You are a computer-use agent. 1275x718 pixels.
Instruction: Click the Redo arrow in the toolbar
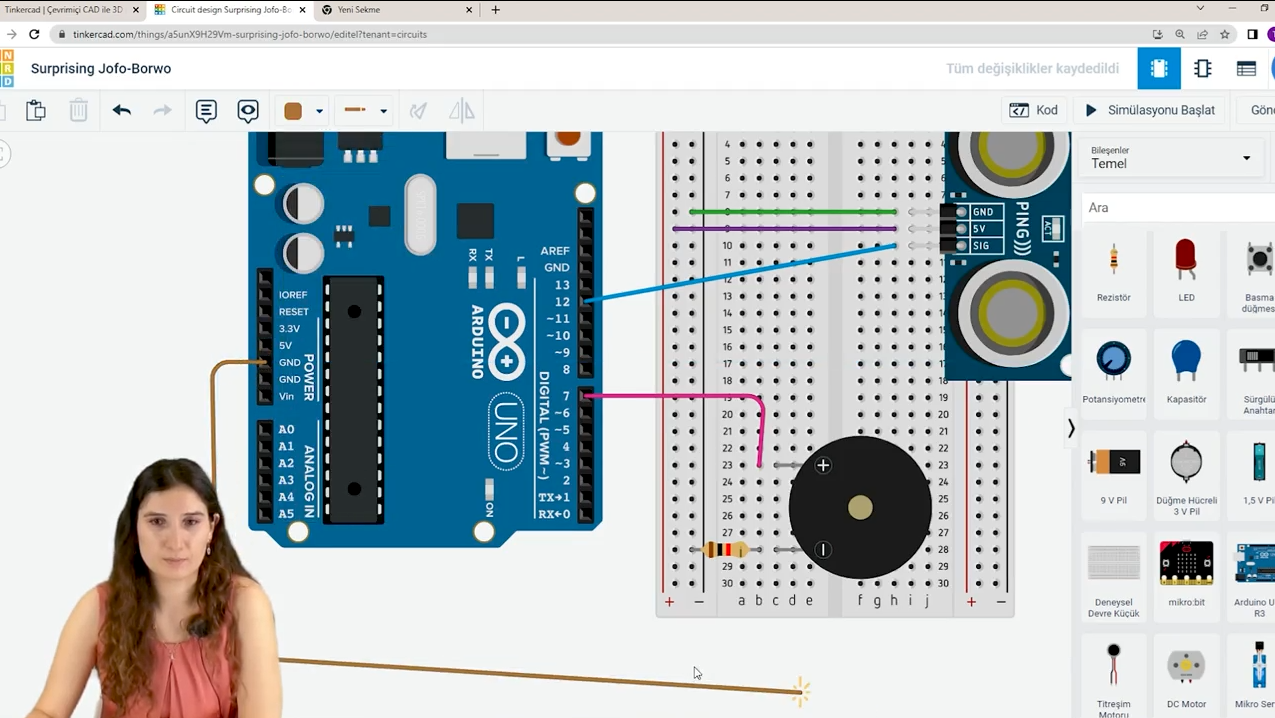162,110
